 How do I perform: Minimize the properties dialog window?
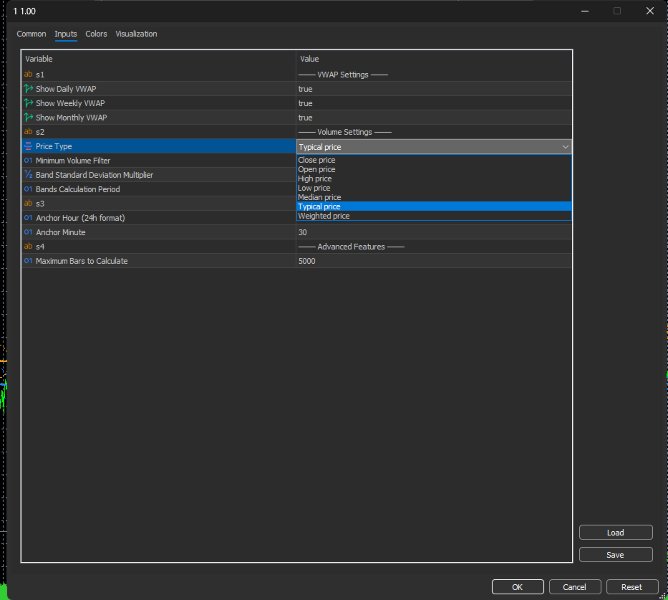[x=585, y=11]
